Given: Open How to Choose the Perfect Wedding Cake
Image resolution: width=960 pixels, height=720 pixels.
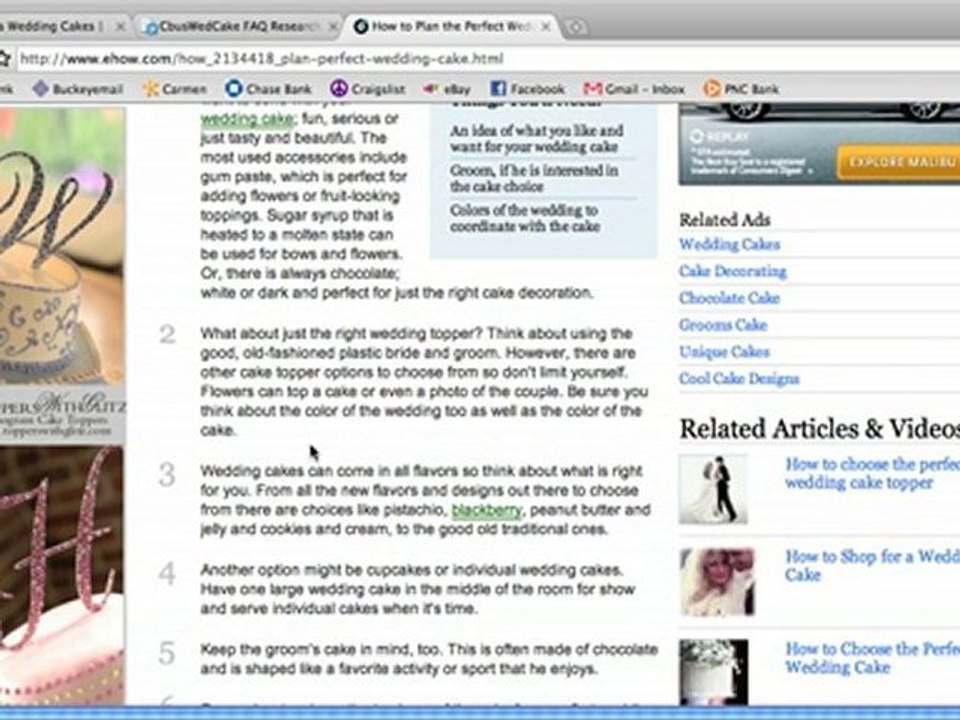Looking at the screenshot, I should 872,658.
